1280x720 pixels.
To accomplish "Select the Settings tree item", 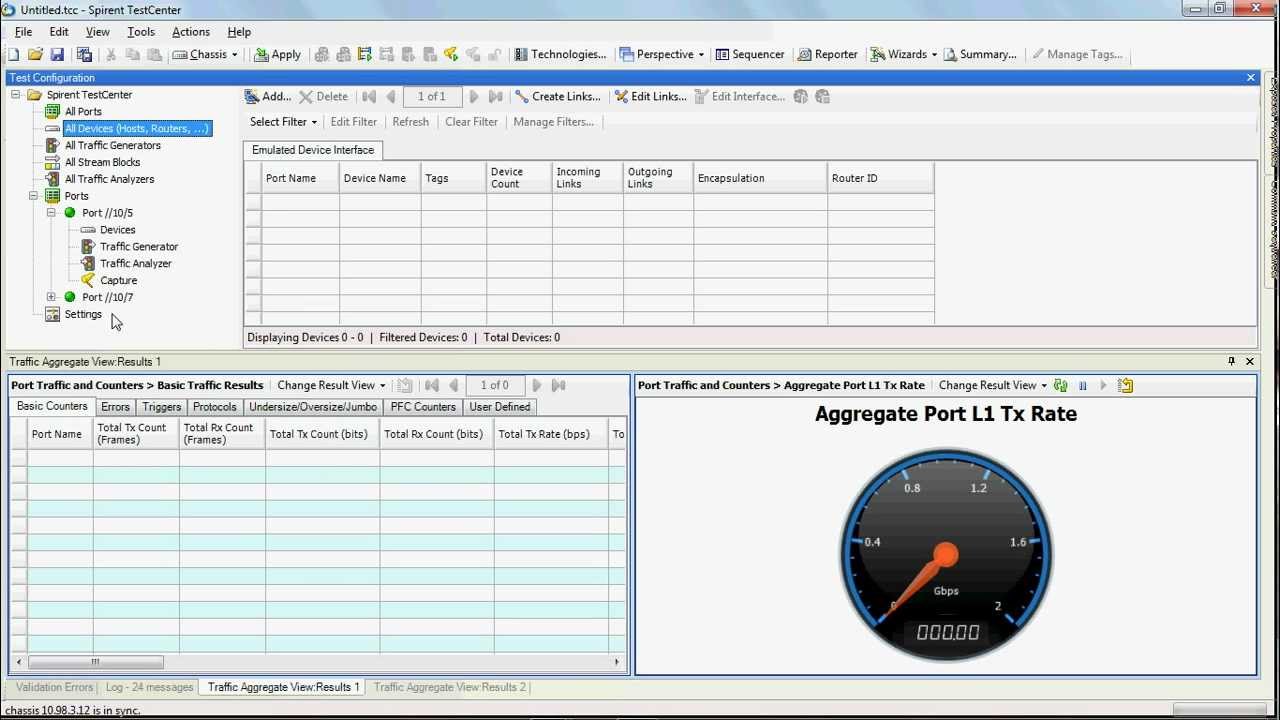I will (x=83, y=314).
